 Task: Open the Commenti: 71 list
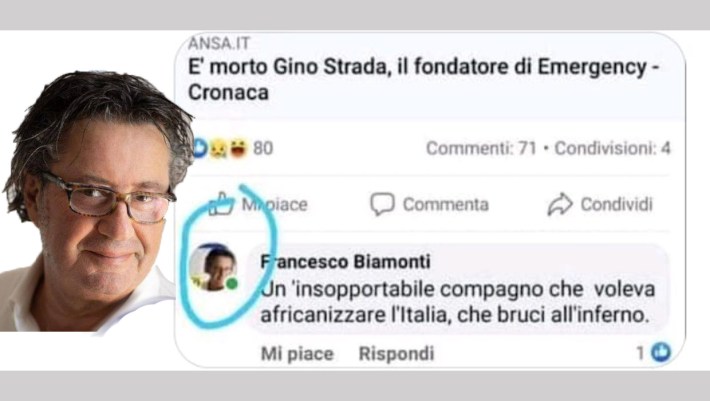click(x=481, y=148)
